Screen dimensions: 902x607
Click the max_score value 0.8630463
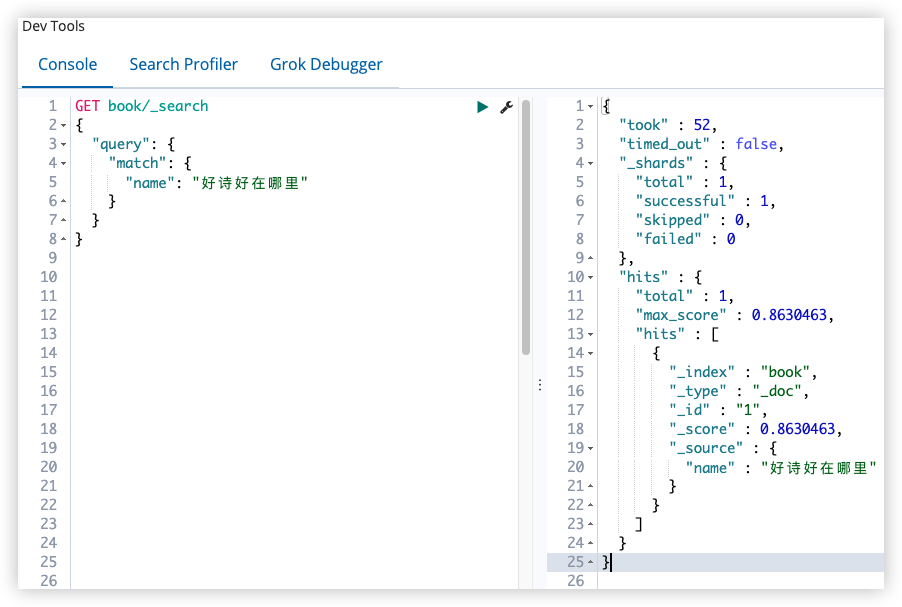tap(789, 315)
